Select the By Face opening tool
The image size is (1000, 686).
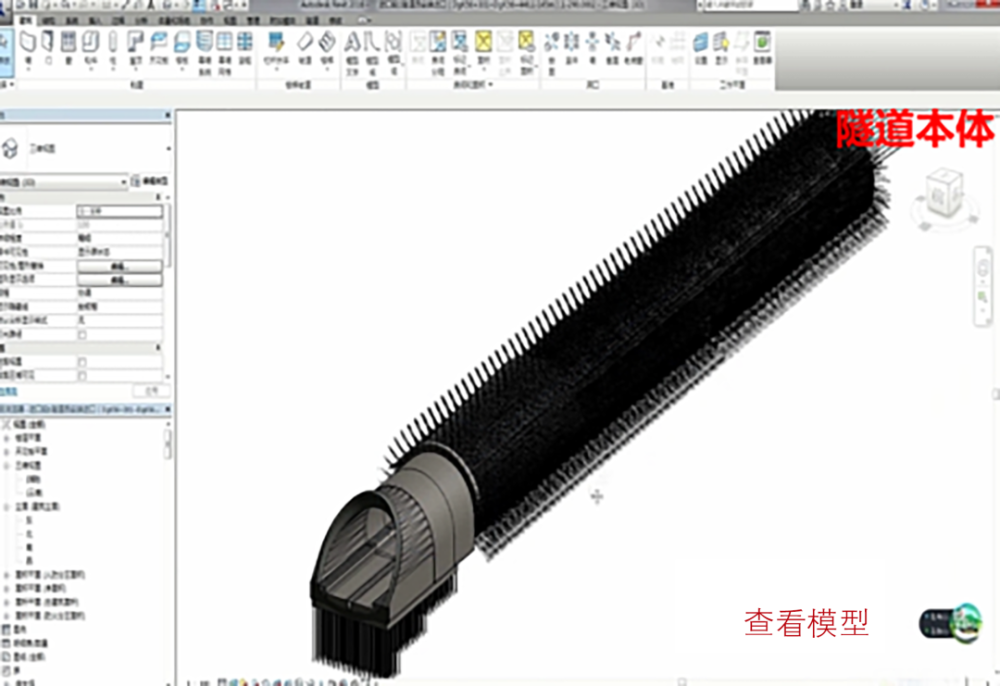(x=551, y=52)
